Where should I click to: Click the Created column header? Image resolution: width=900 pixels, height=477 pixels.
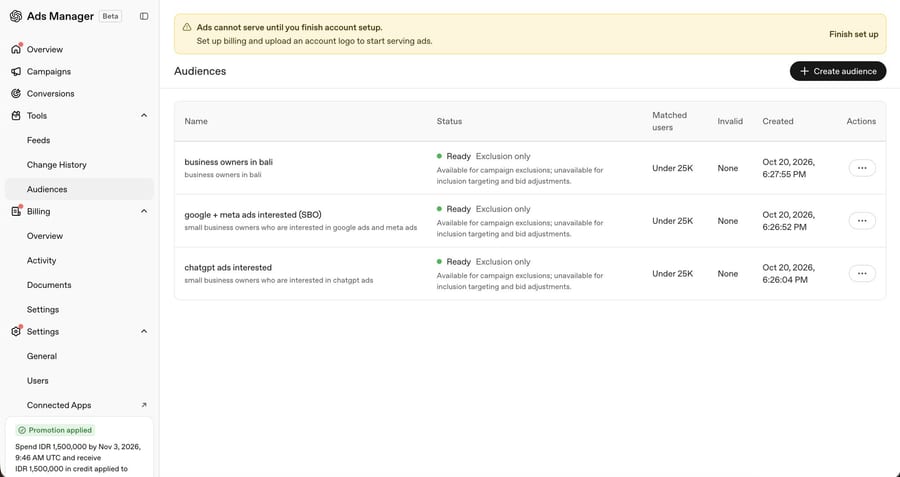[778, 121]
